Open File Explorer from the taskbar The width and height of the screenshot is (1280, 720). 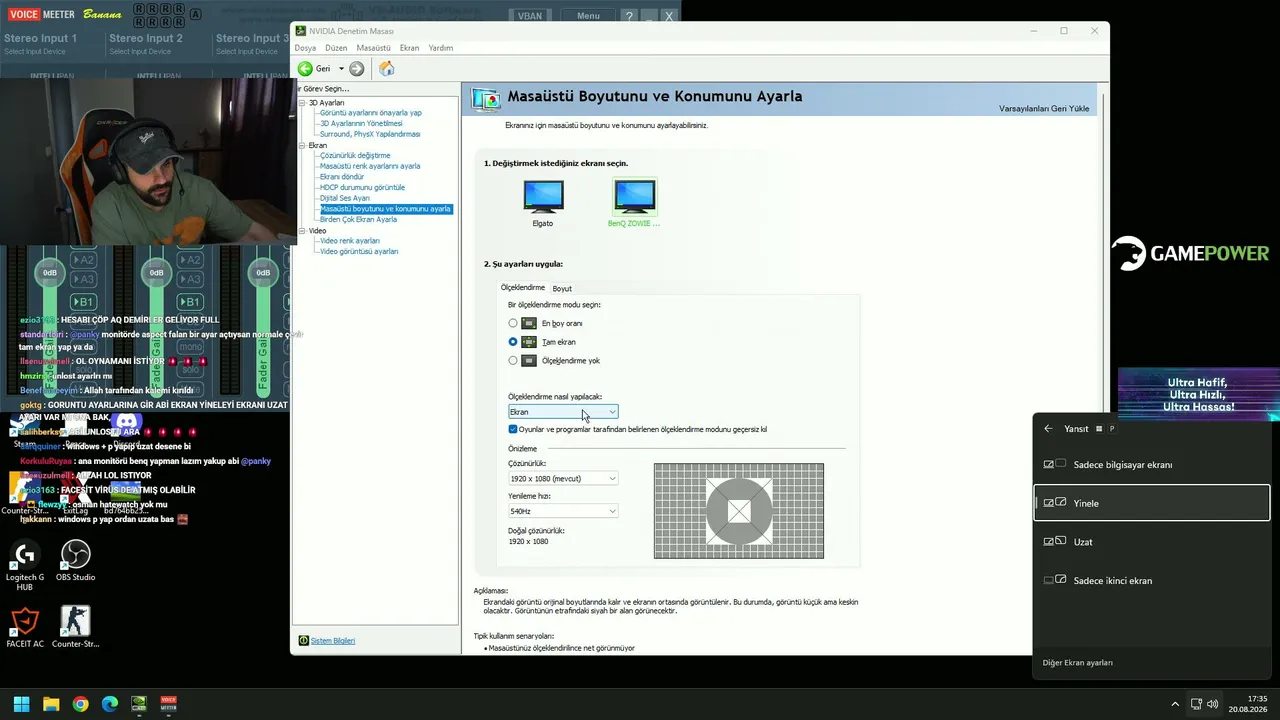pos(51,704)
